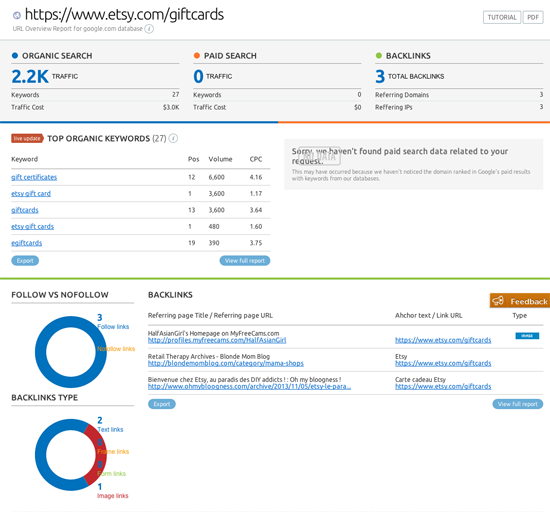The image size is (550, 515).
Task: Click the info icon next to Top Organic Keywords
Action: 173,139
